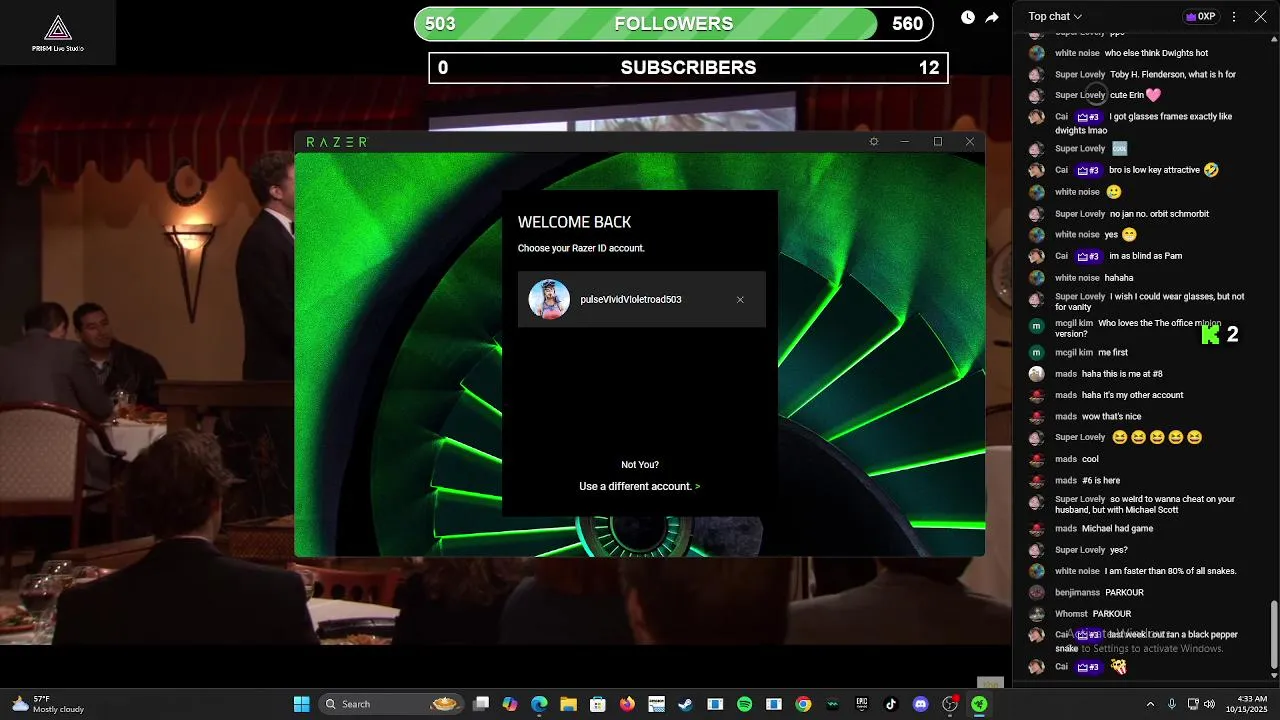The image size is (1280, 720).
Task: Remove pulseVividVioletroad503 account with X
Action: (740, 300)
